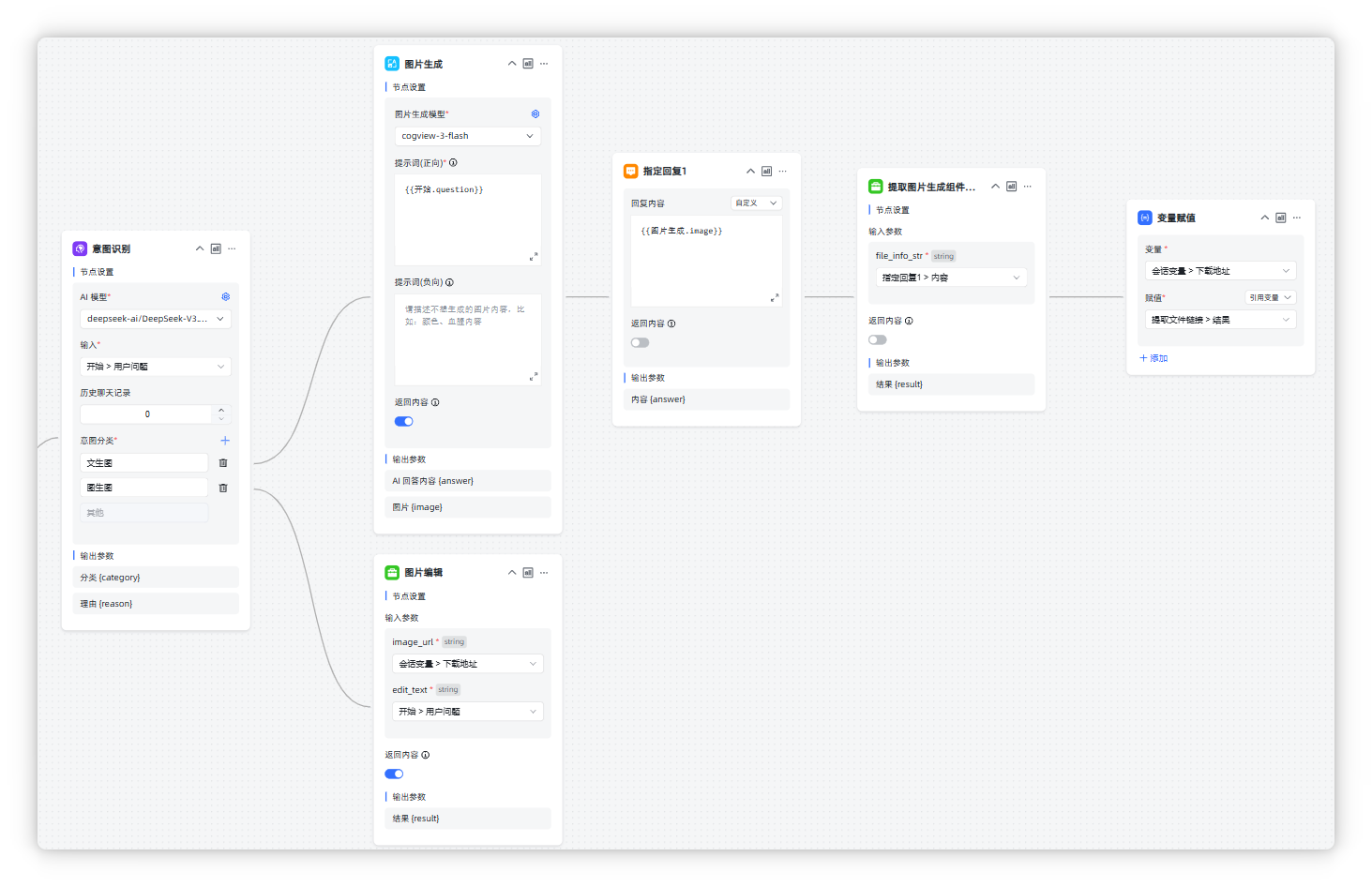1372x887 pixels.
Task: Delete the 文生图 intent category
Action: (x=223, y=463)
